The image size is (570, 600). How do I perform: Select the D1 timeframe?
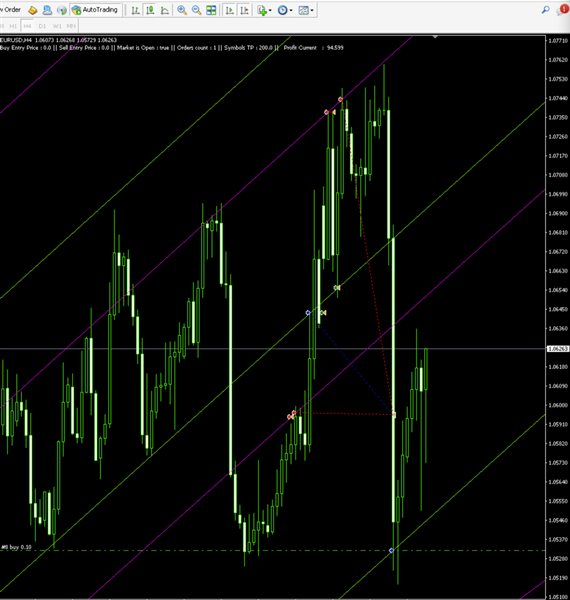pos(42,26)
